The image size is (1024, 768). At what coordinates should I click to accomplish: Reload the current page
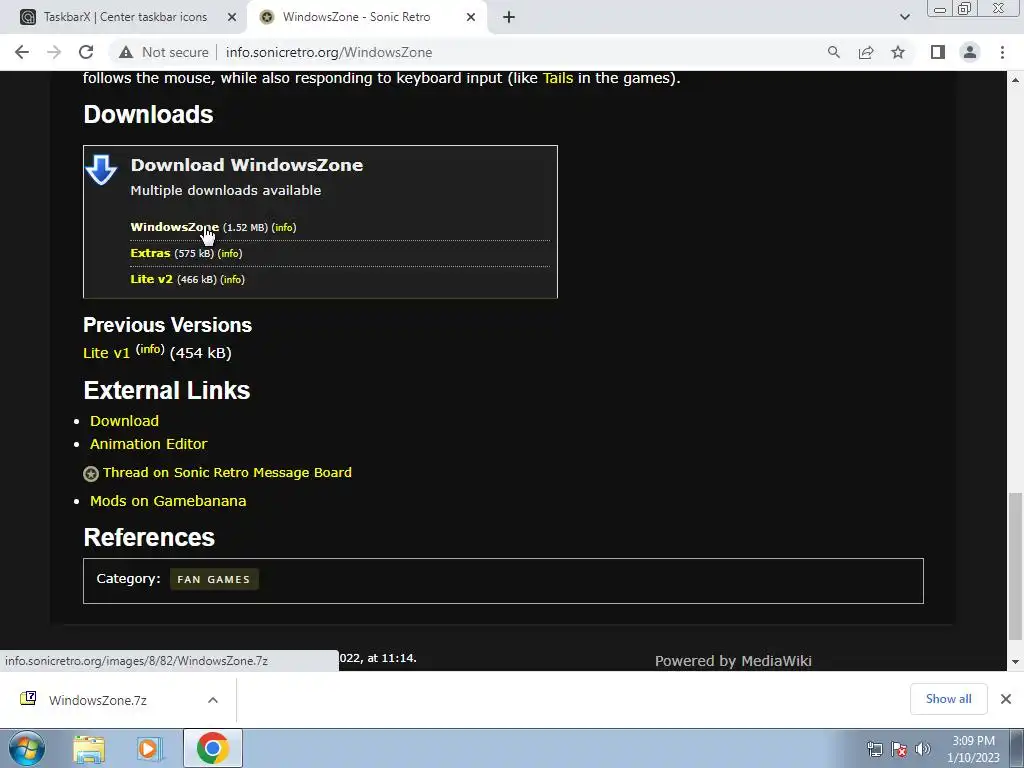tap(86, 52)
